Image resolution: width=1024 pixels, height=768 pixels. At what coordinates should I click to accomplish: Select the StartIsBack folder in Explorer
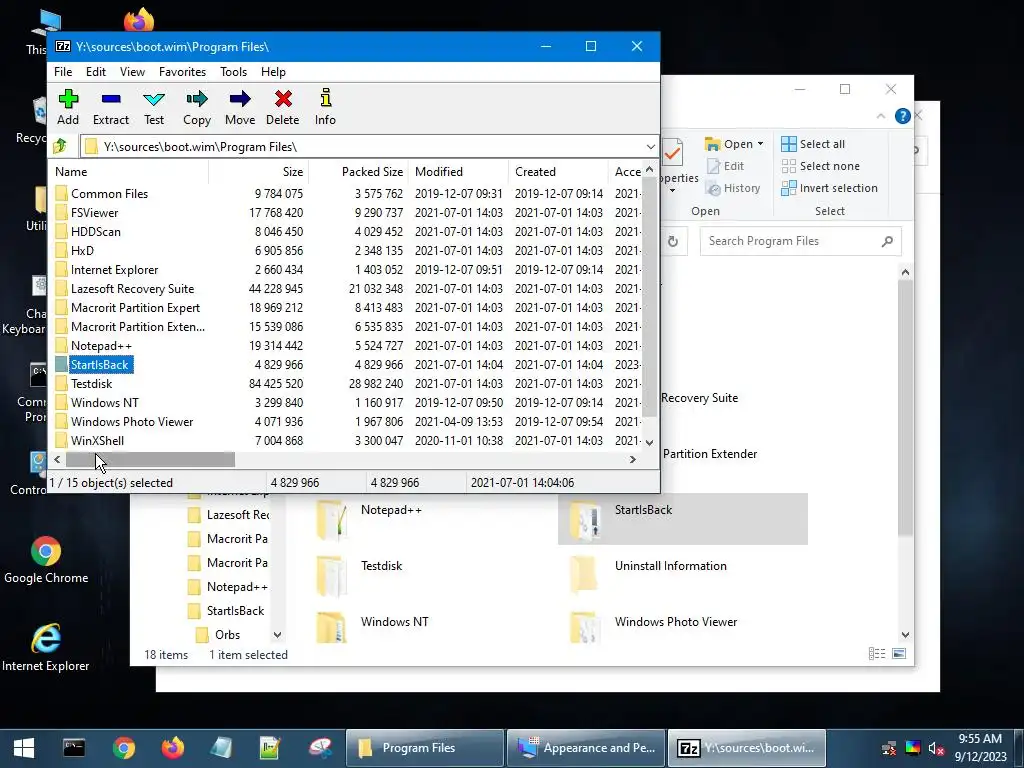coord(682,519)
